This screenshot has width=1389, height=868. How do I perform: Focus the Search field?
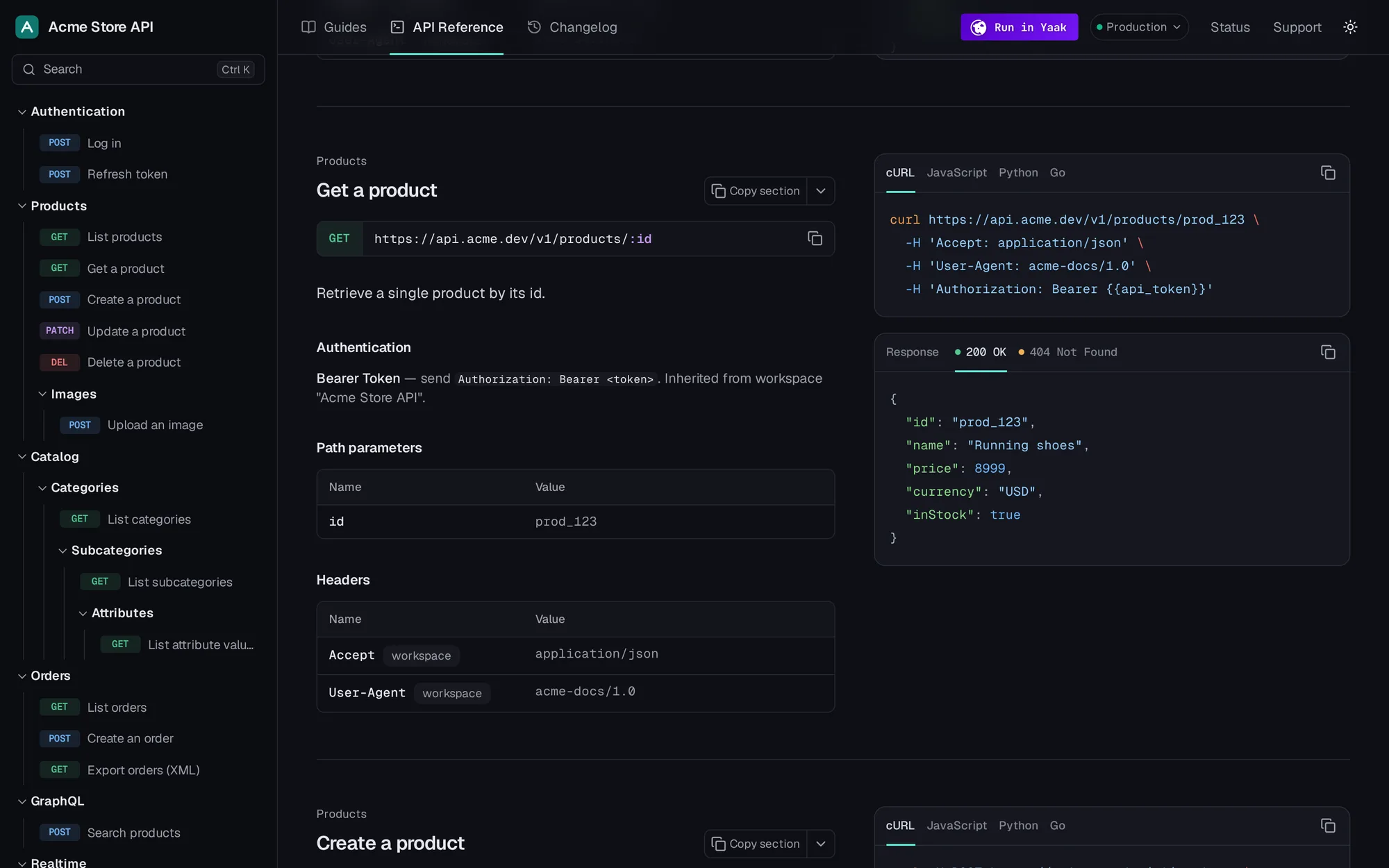tap(138, 69)
